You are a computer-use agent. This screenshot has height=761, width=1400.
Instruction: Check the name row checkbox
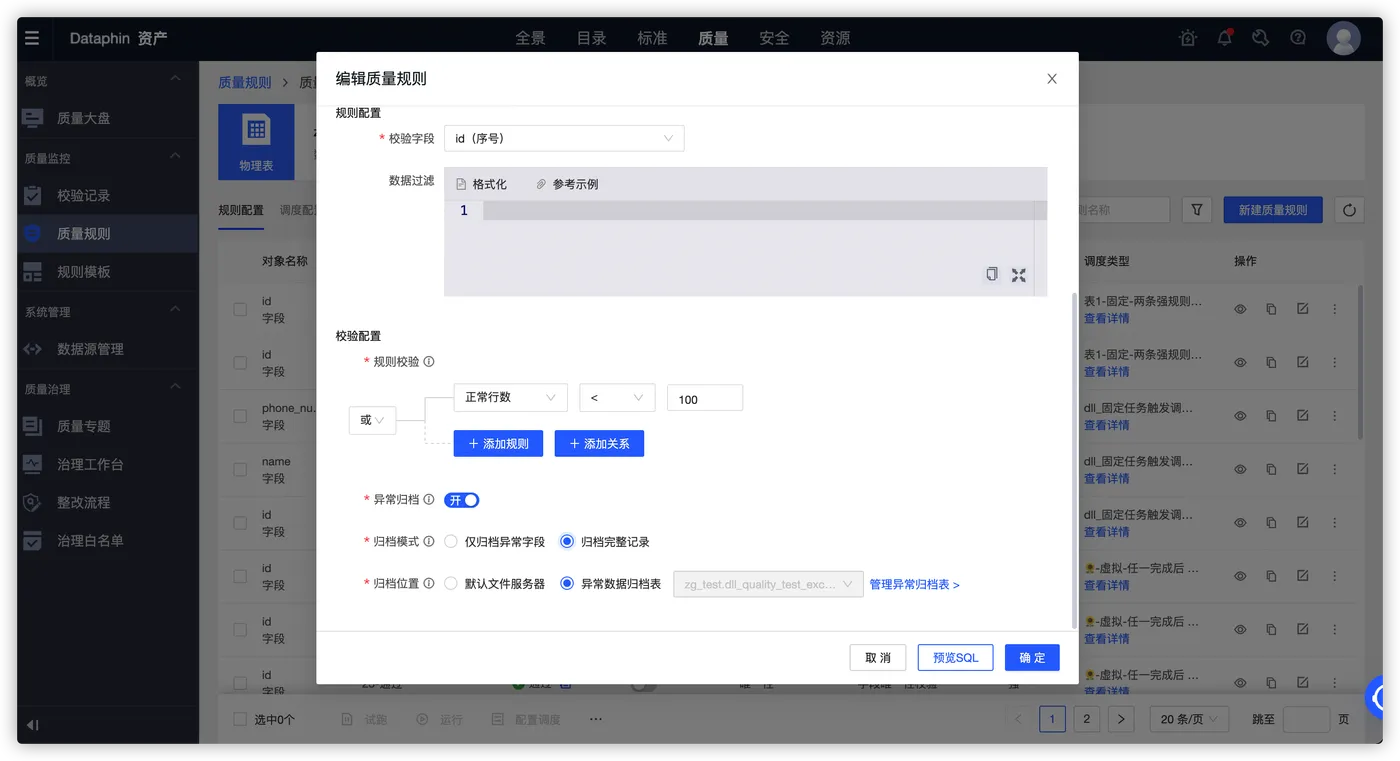pyautogui.click(x=240, y=470)
